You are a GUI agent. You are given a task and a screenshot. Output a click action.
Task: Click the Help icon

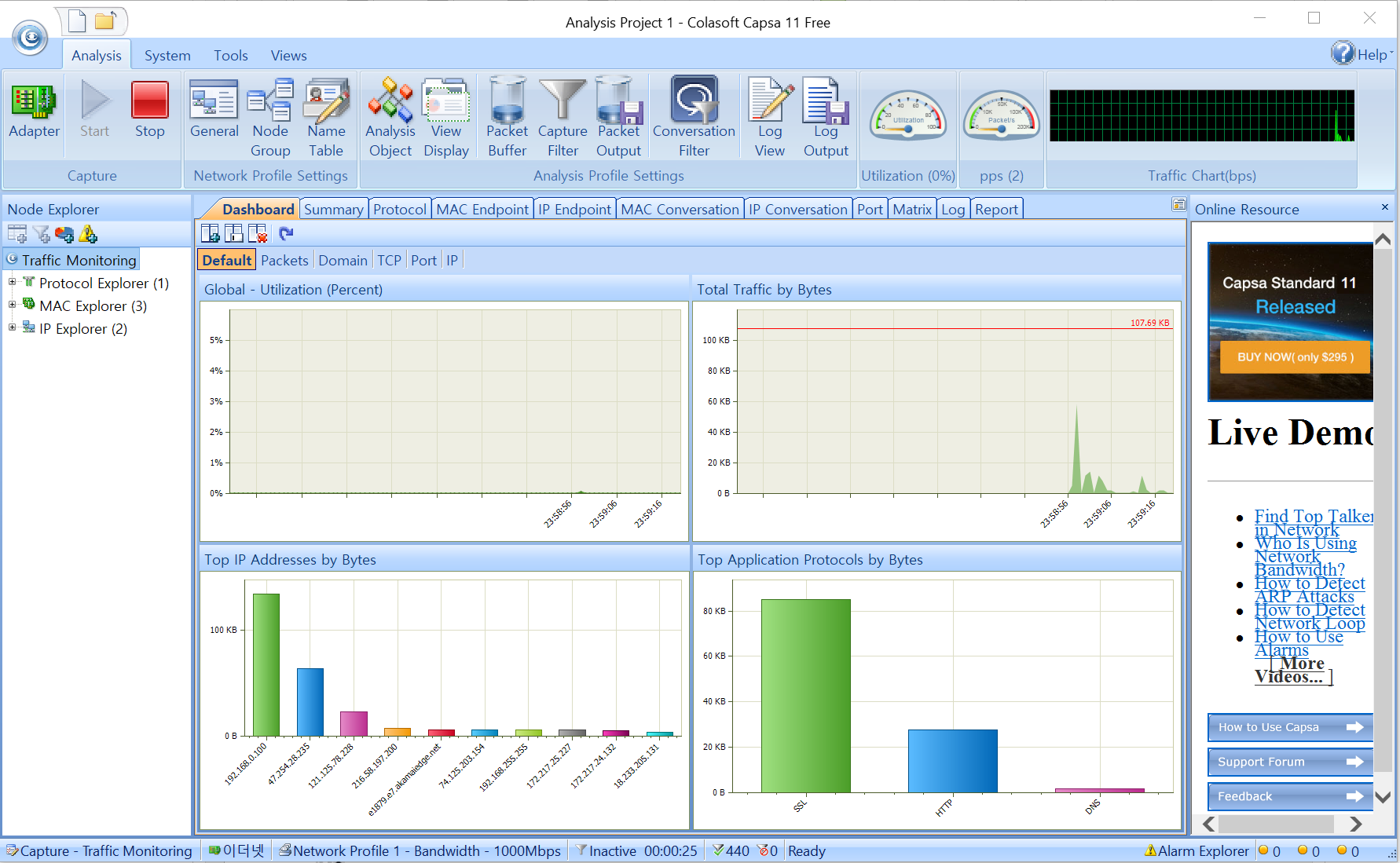[1343, 53]
